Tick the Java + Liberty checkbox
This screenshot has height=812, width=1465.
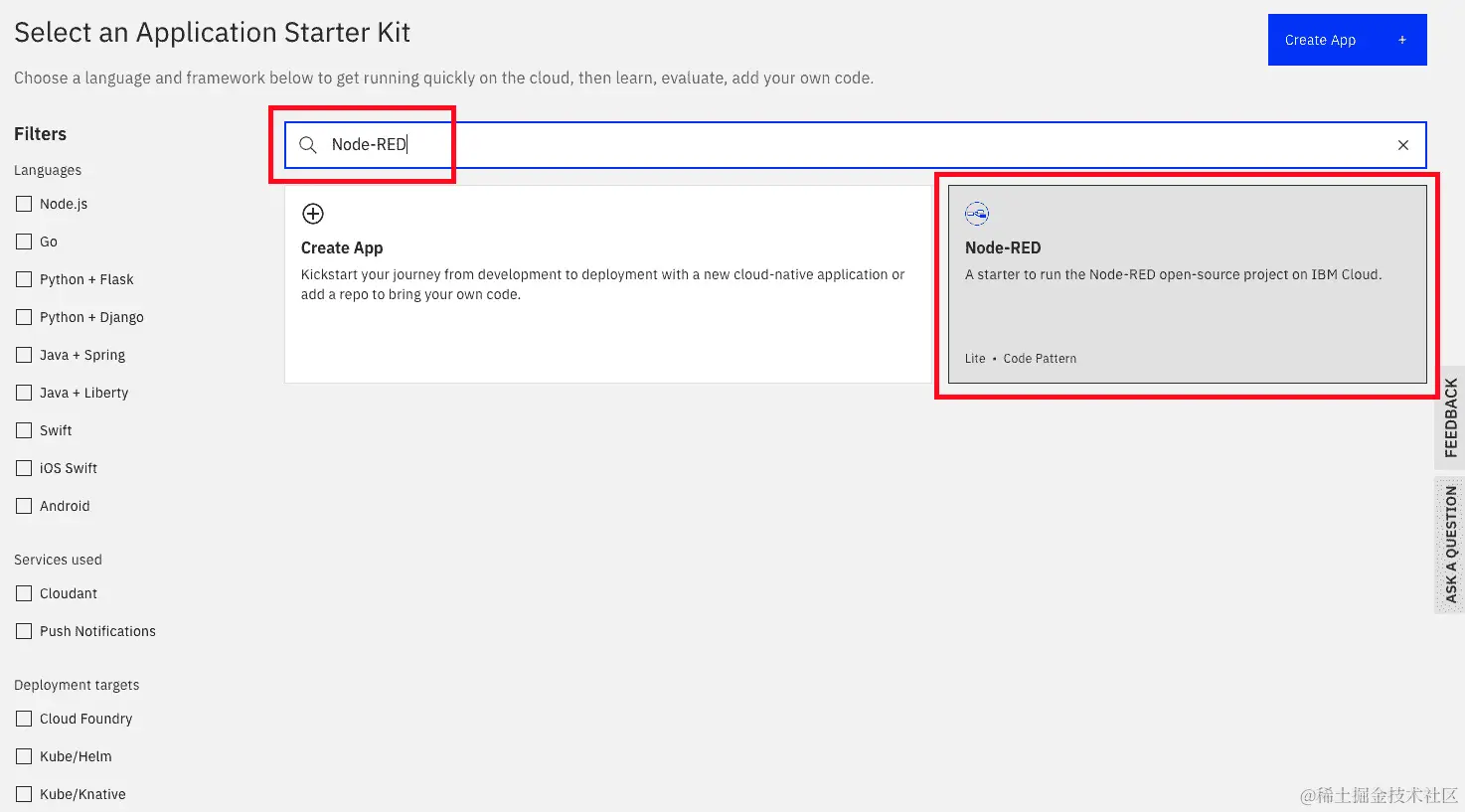click(x=24, y=393)
